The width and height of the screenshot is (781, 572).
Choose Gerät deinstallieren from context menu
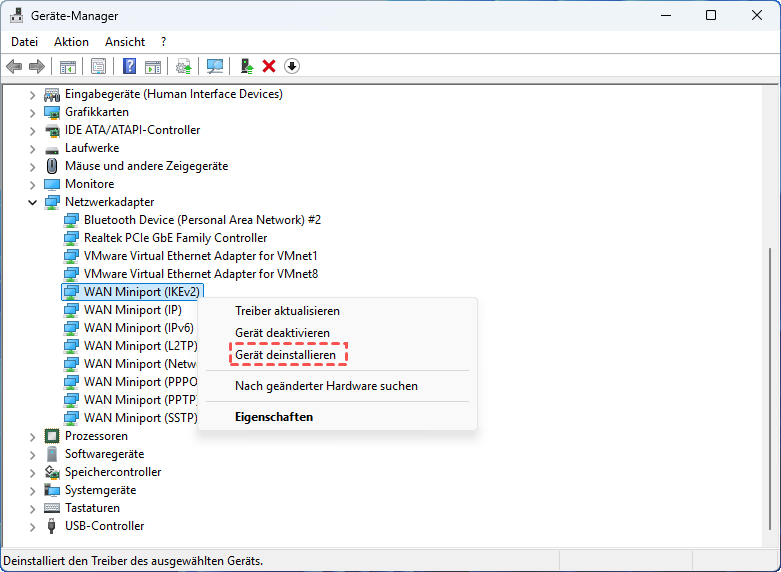coord(285,355)
